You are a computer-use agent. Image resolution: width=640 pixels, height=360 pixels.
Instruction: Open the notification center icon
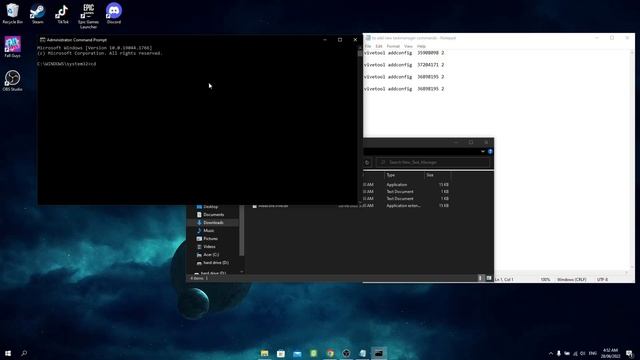pyautogui.click(x=629, y=353)
